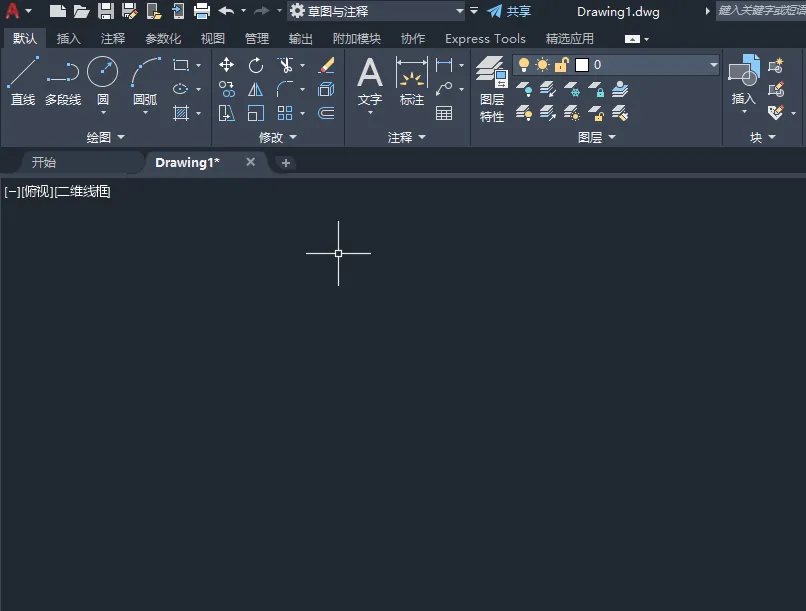Click the Erase tool icon
Screen dimensions: 806x611
click(x=326, y=65)
